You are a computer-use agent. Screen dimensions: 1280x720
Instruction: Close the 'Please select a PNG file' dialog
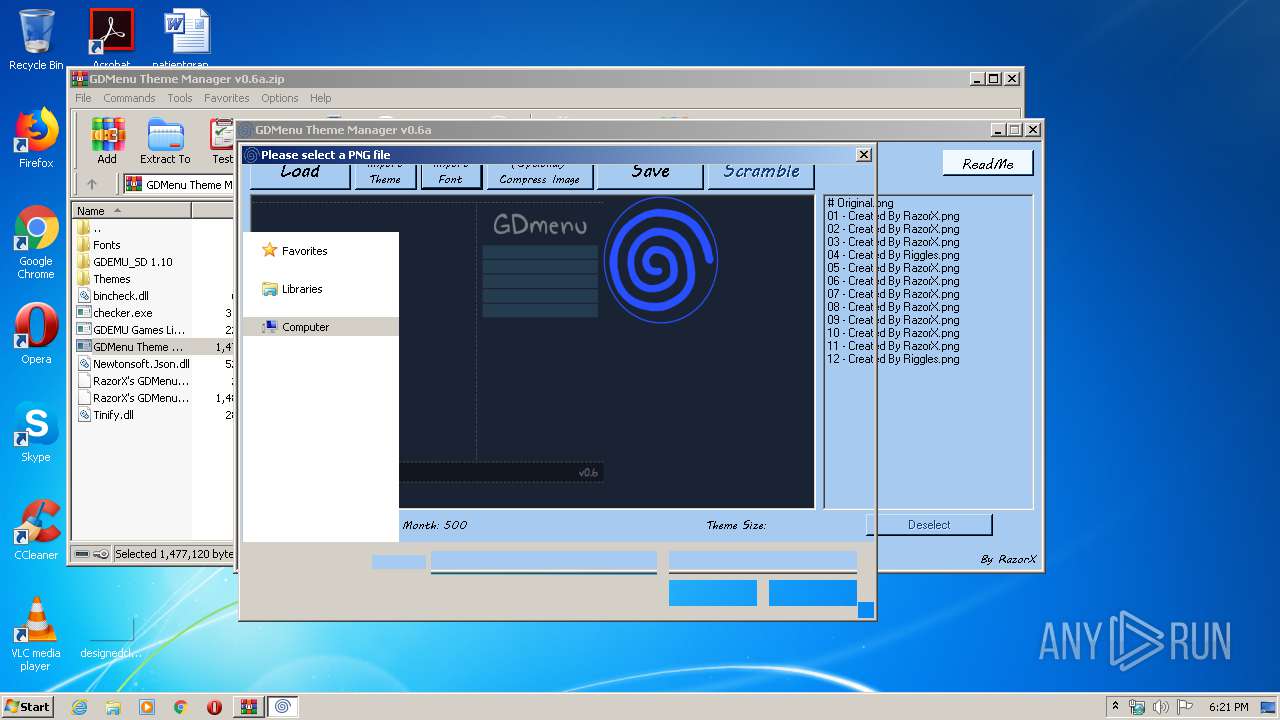[864, 154]
